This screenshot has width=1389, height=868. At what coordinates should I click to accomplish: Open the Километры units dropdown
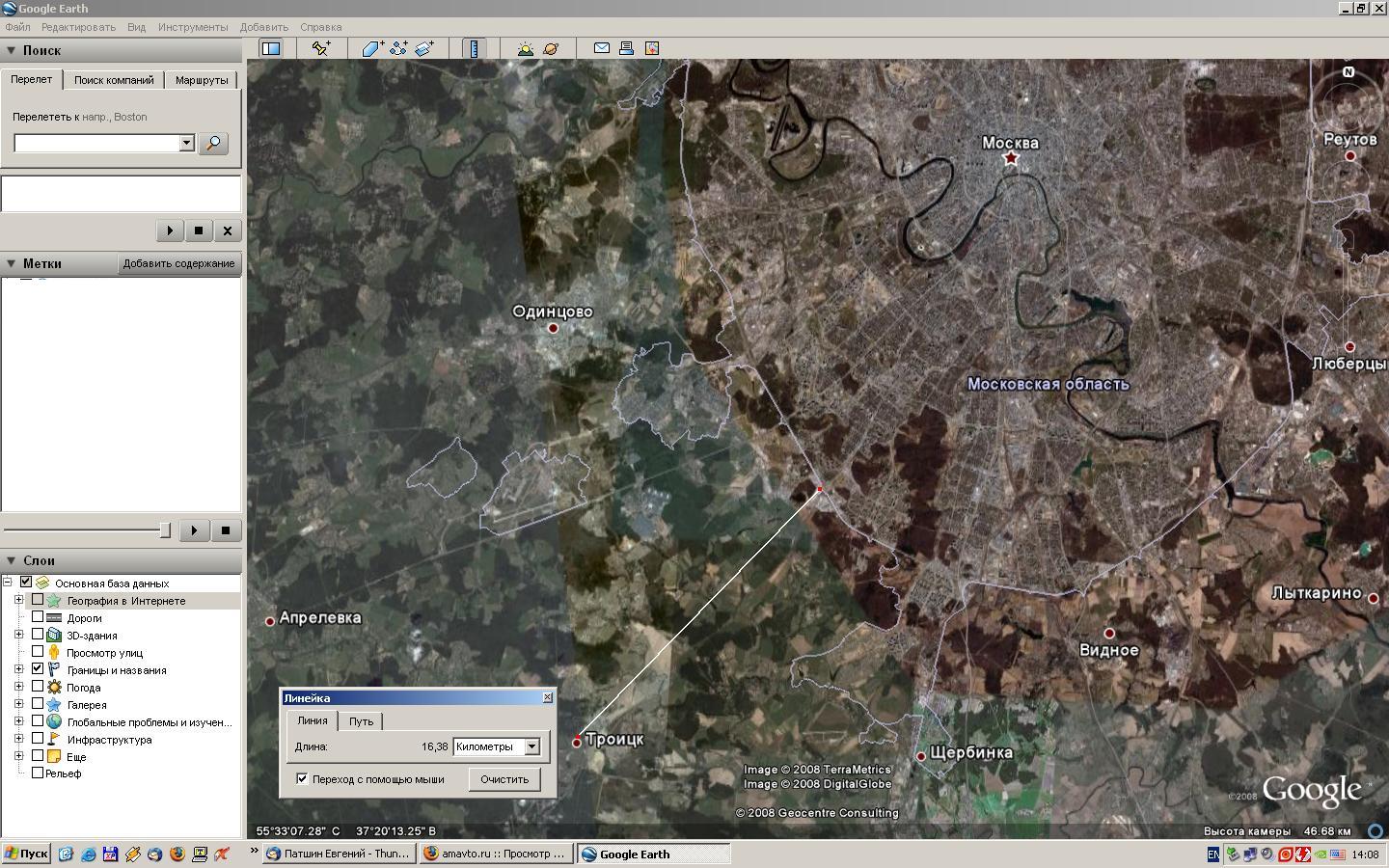click(x=531, y=746)
